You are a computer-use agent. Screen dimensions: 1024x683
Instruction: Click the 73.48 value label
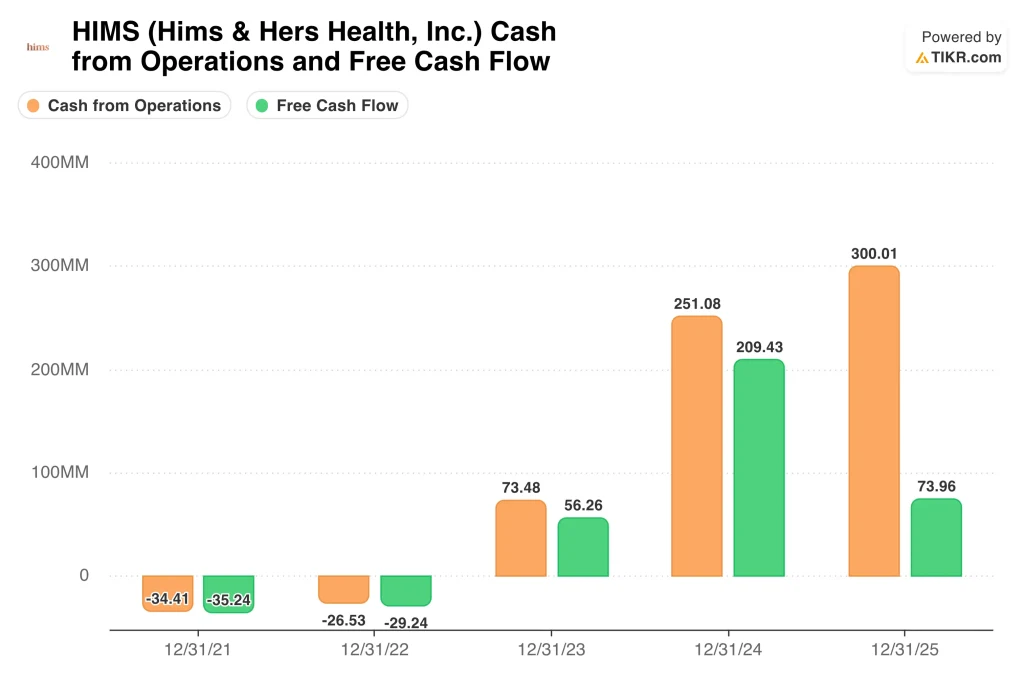click(520, 488)
